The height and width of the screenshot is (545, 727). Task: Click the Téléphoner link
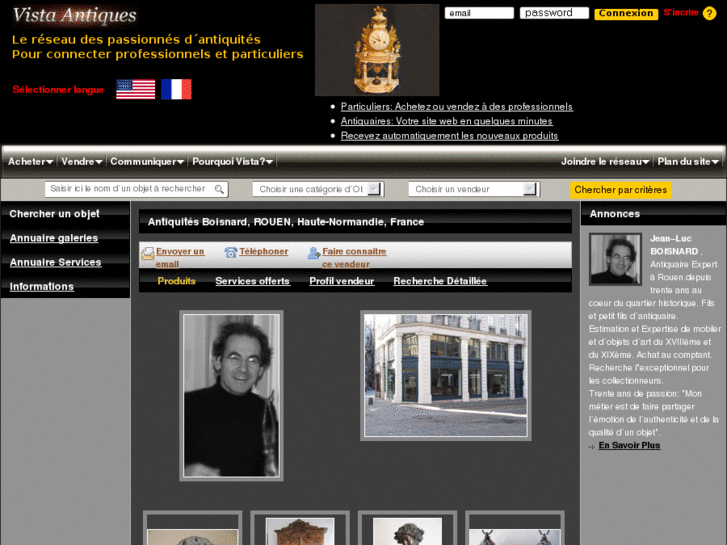tap(263, 251)
